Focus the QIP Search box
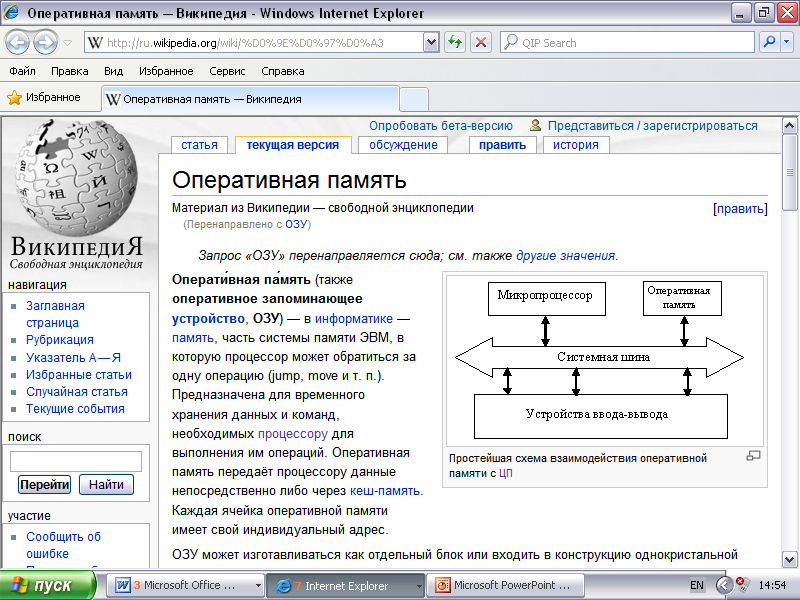 pos(628,42)
